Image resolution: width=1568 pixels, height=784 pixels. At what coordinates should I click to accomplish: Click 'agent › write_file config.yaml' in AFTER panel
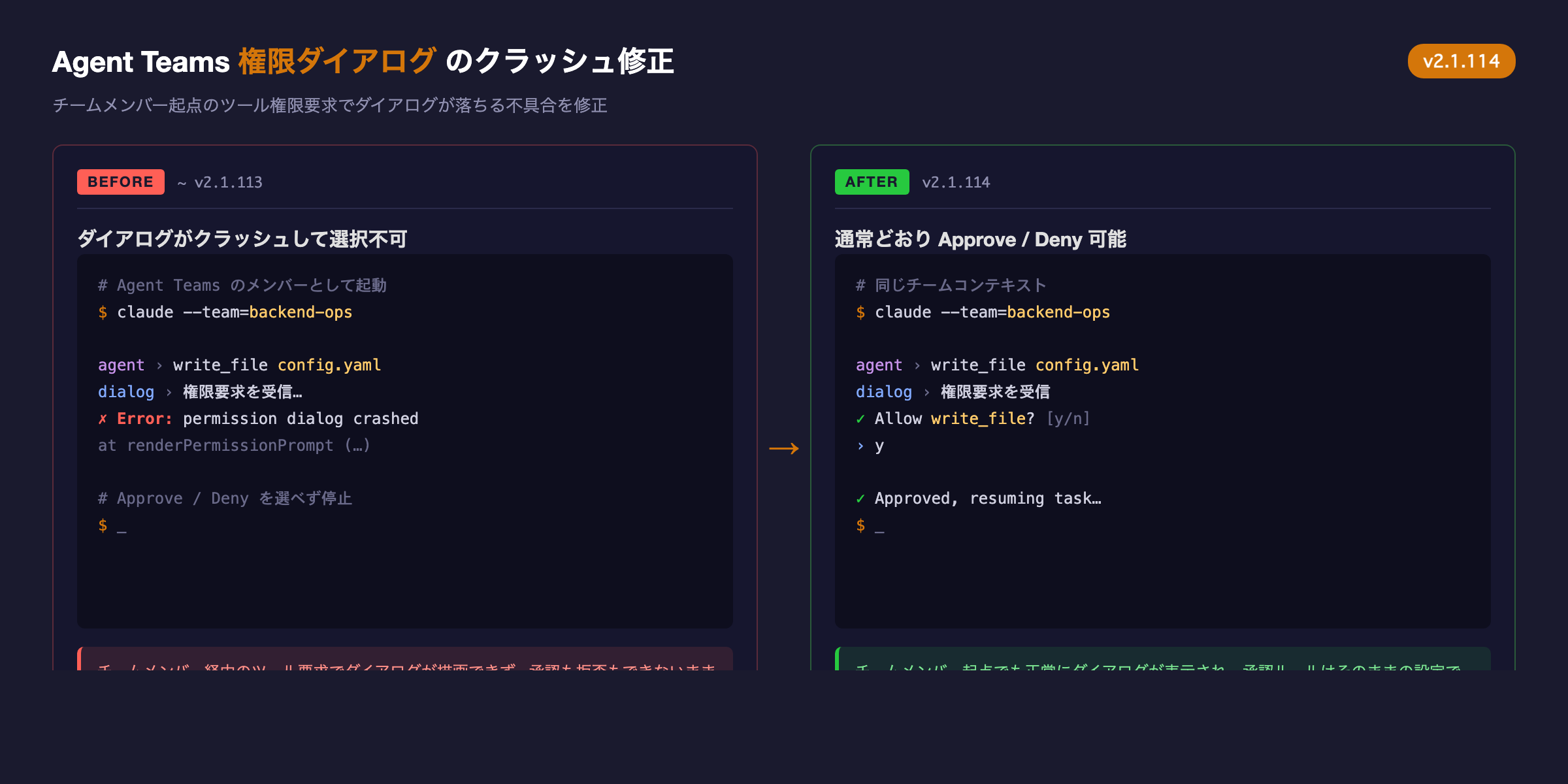(997, 365)
